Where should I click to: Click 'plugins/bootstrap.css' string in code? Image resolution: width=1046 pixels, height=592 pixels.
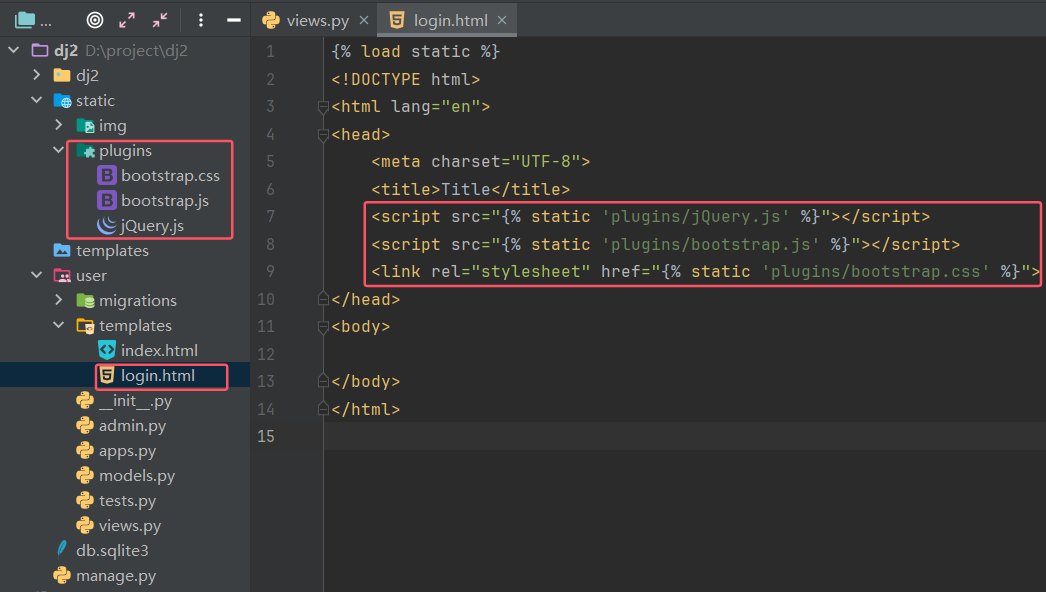point(875,272)
